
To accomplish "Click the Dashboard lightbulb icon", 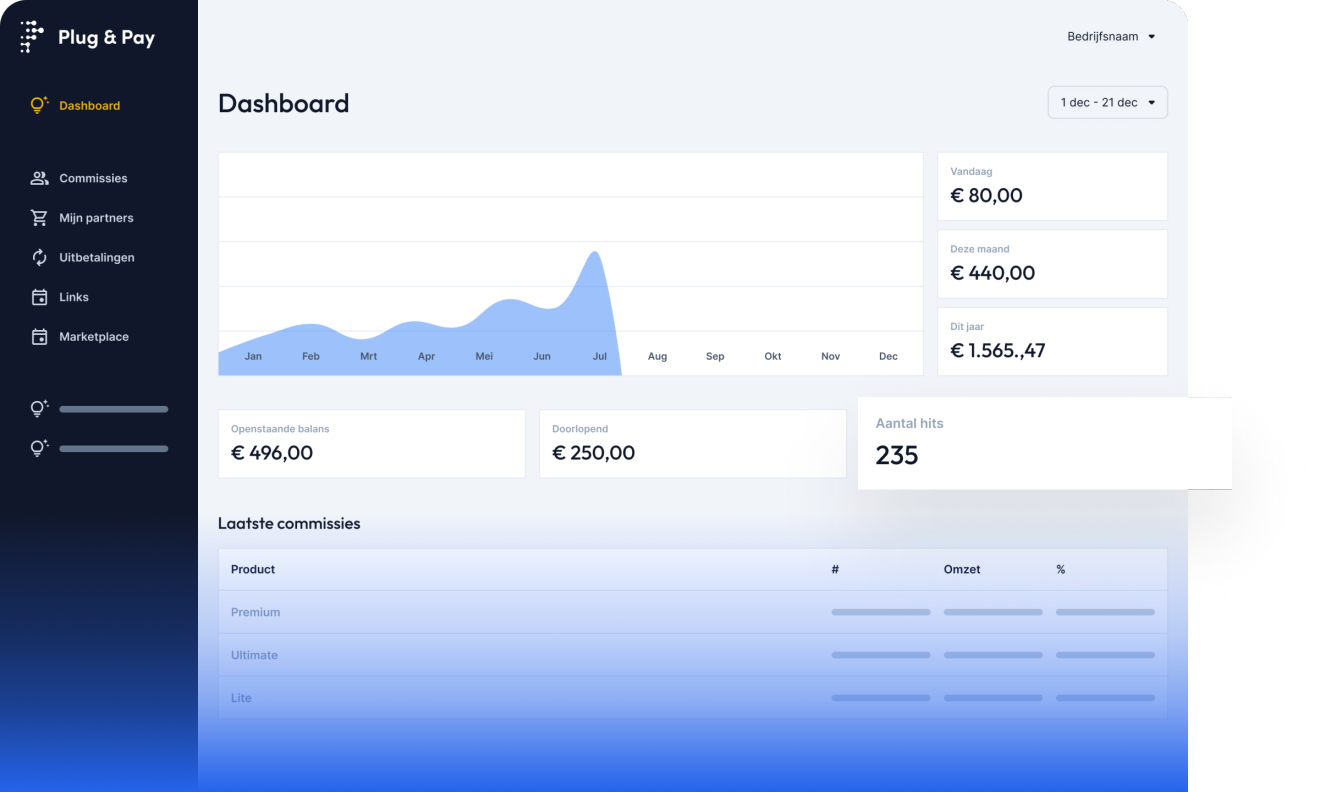I will [x=39, y=105].
